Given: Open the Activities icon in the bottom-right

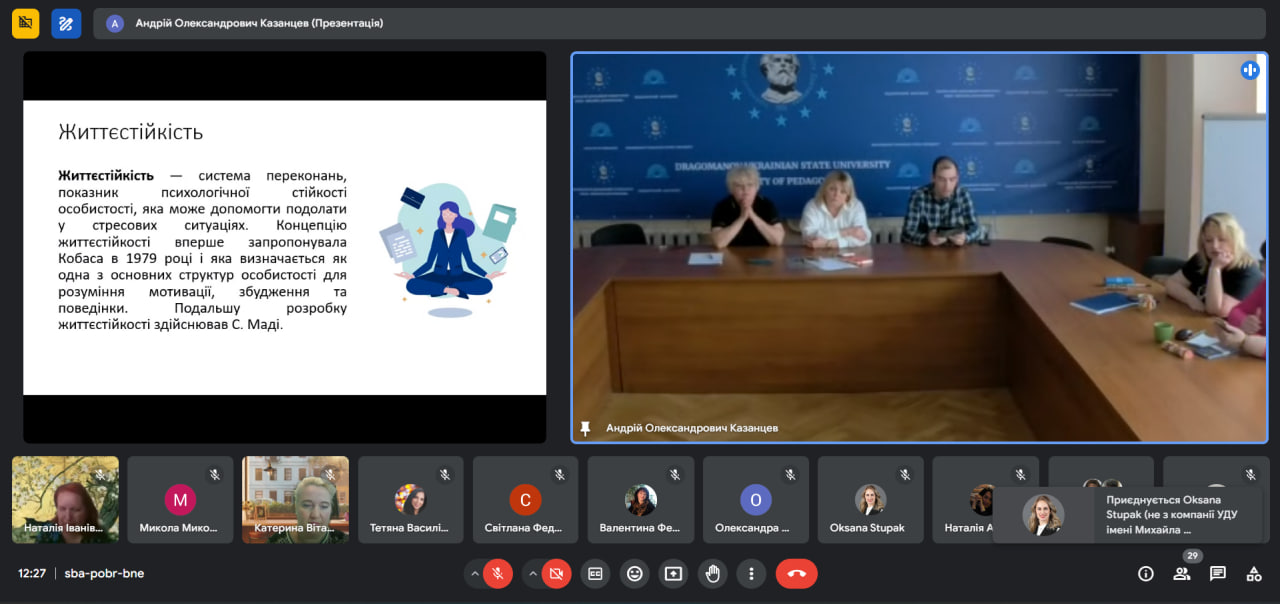Looking at the screenshot, I should pos(1254,573).
